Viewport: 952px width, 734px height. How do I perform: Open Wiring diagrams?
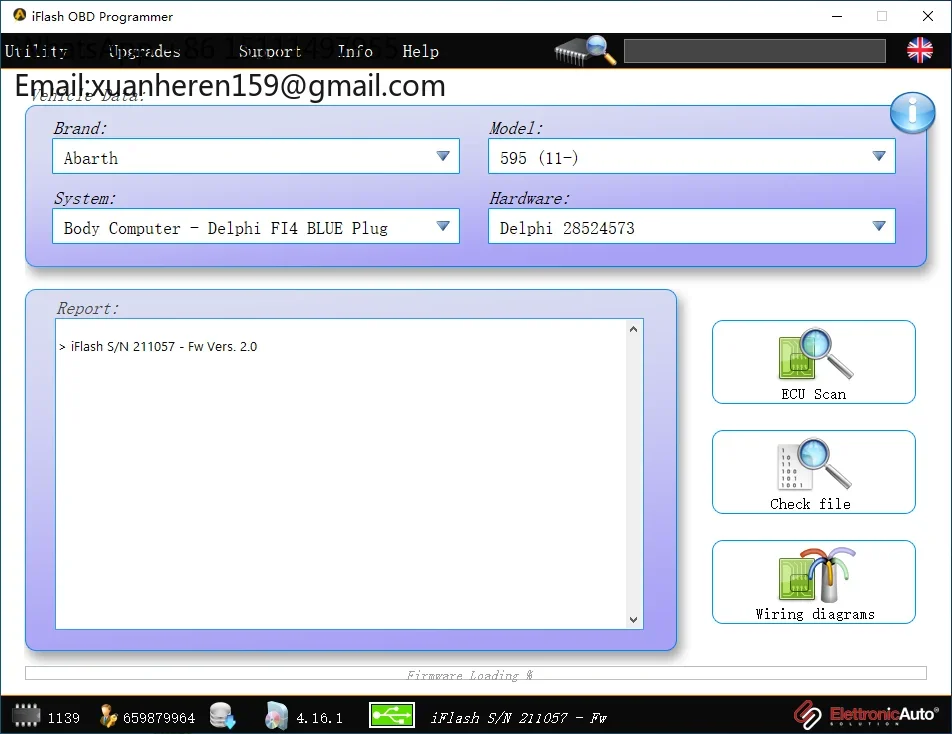814,582
